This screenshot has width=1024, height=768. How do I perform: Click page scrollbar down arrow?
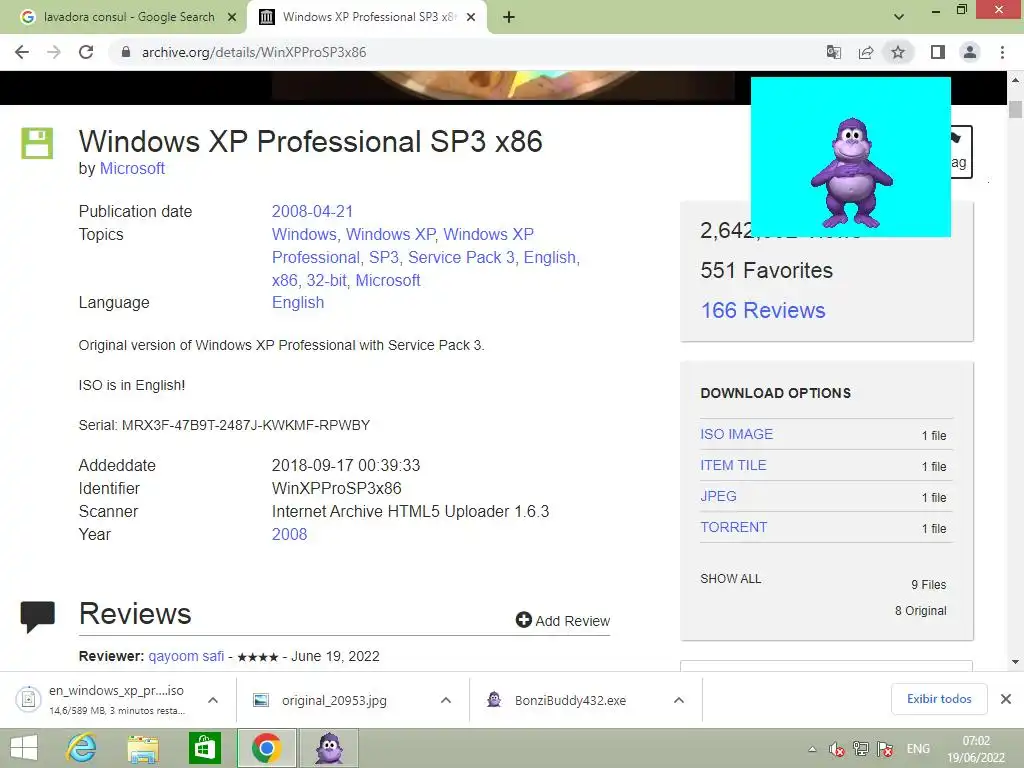click(1015, 662)
